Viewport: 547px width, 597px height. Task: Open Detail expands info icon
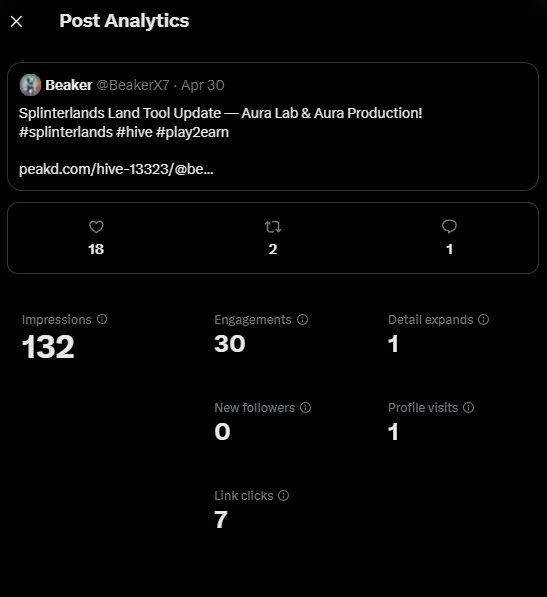click(483, 319)
